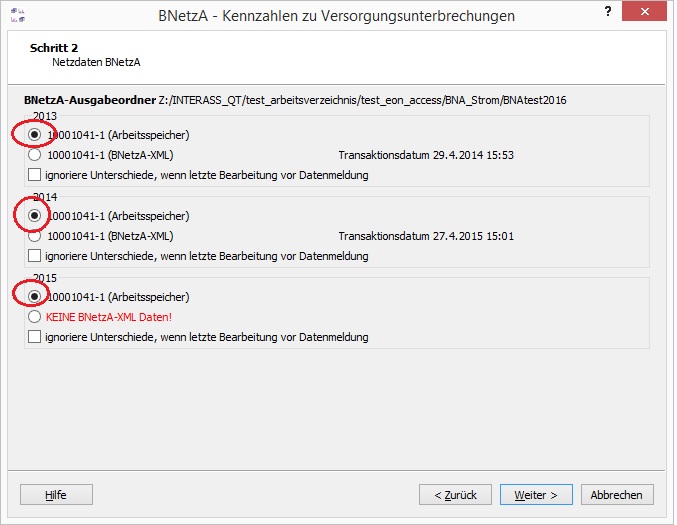
Task: Select 2015 Arbeitsspeicher radio button
Action: point(35,297)
